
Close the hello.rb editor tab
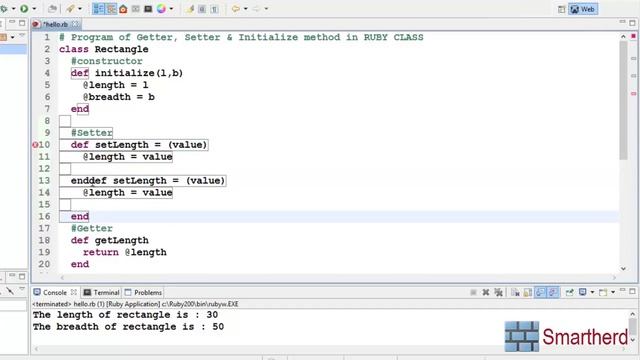75,24
